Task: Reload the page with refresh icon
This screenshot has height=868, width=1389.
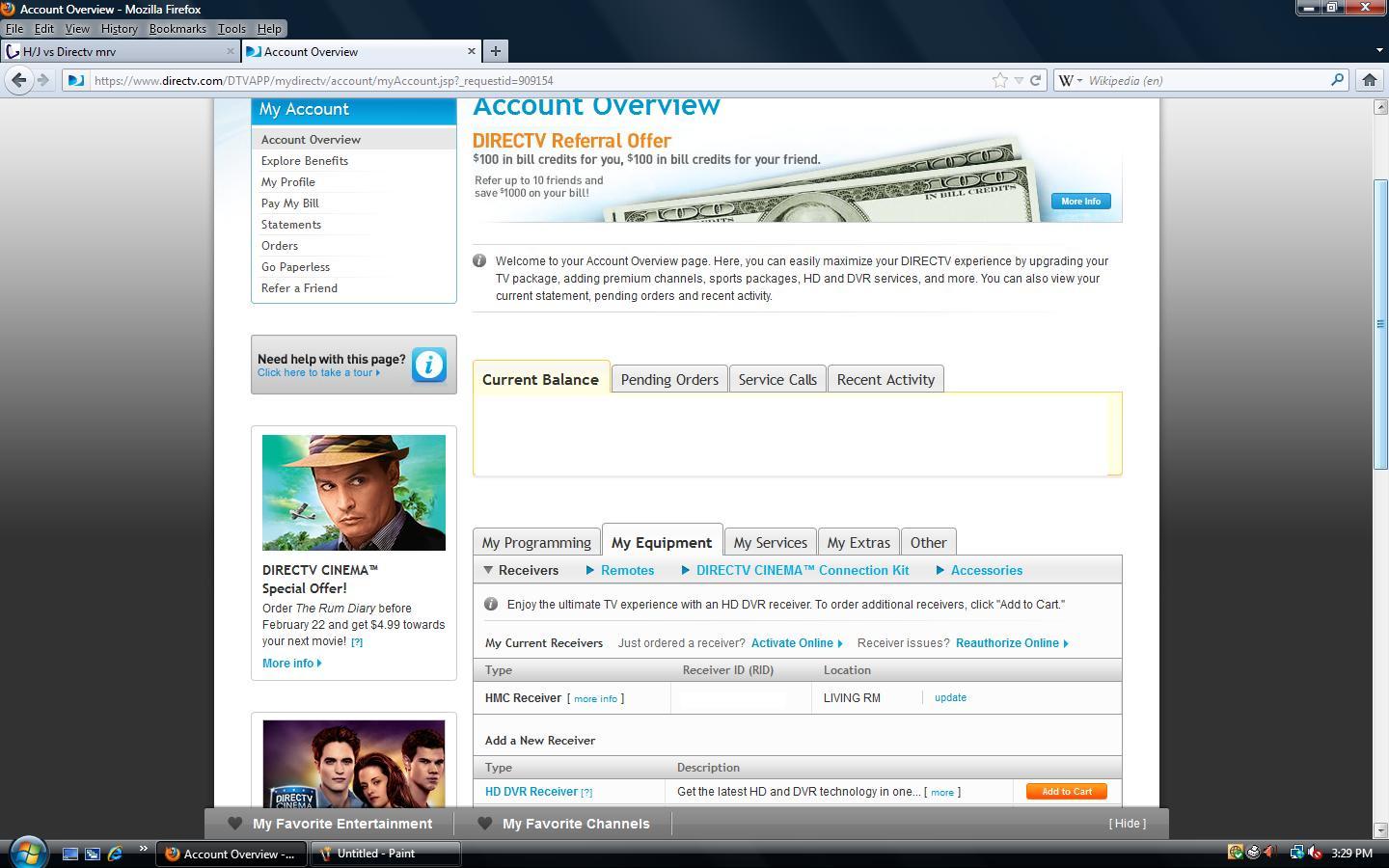Action: click(1035, 80)
